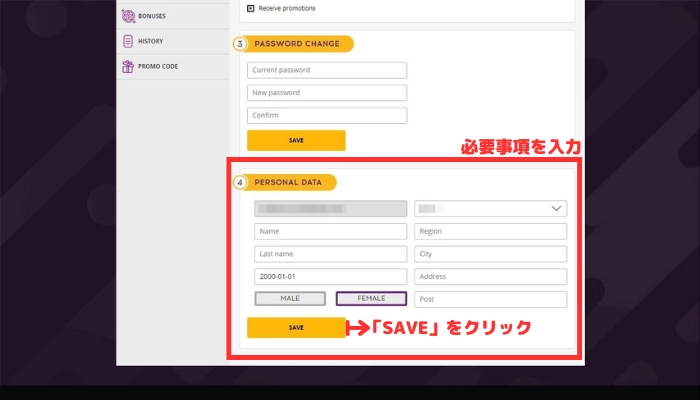Open the HISTORY menu item

pos(173,42)
